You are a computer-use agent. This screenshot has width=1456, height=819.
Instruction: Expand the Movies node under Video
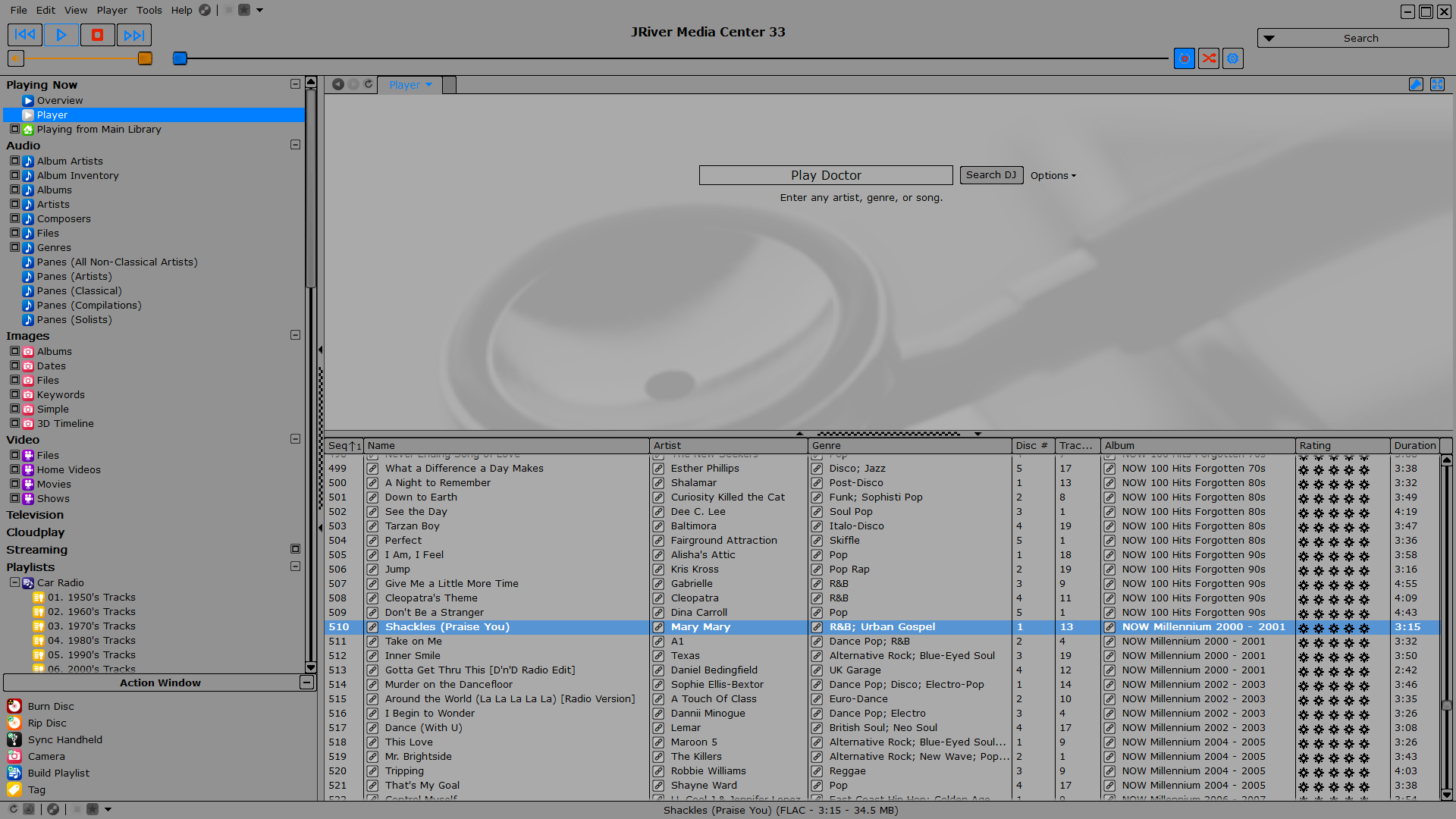tap(14, 484)
